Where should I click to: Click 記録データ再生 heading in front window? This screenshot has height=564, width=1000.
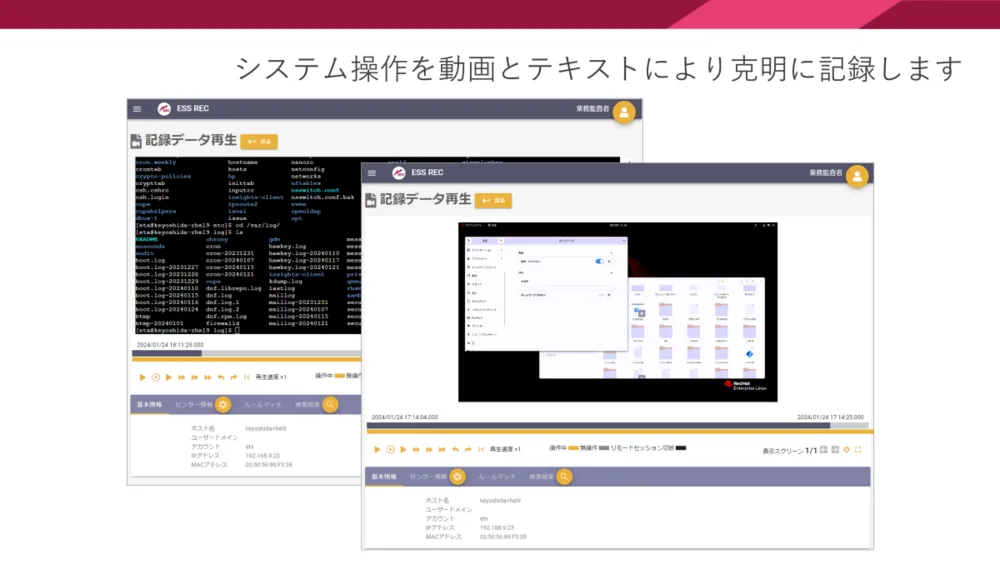[x=425, y=200]
